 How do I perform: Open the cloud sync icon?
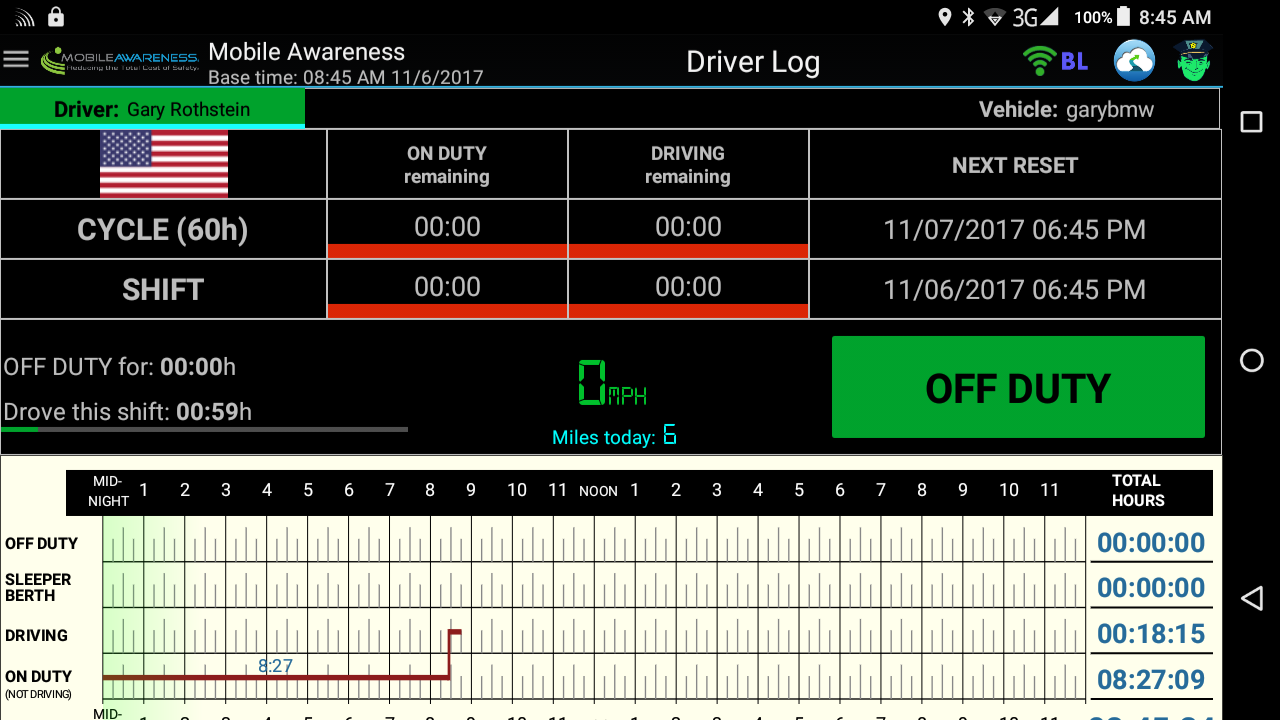pyautogui.click(x=1133, y=60)
